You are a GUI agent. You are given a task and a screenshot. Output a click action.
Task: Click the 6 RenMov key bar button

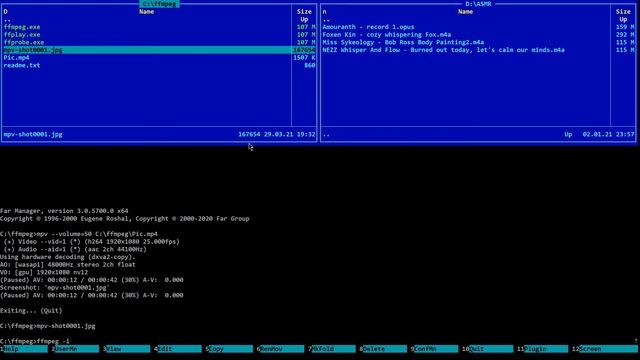tap(280, 349)
